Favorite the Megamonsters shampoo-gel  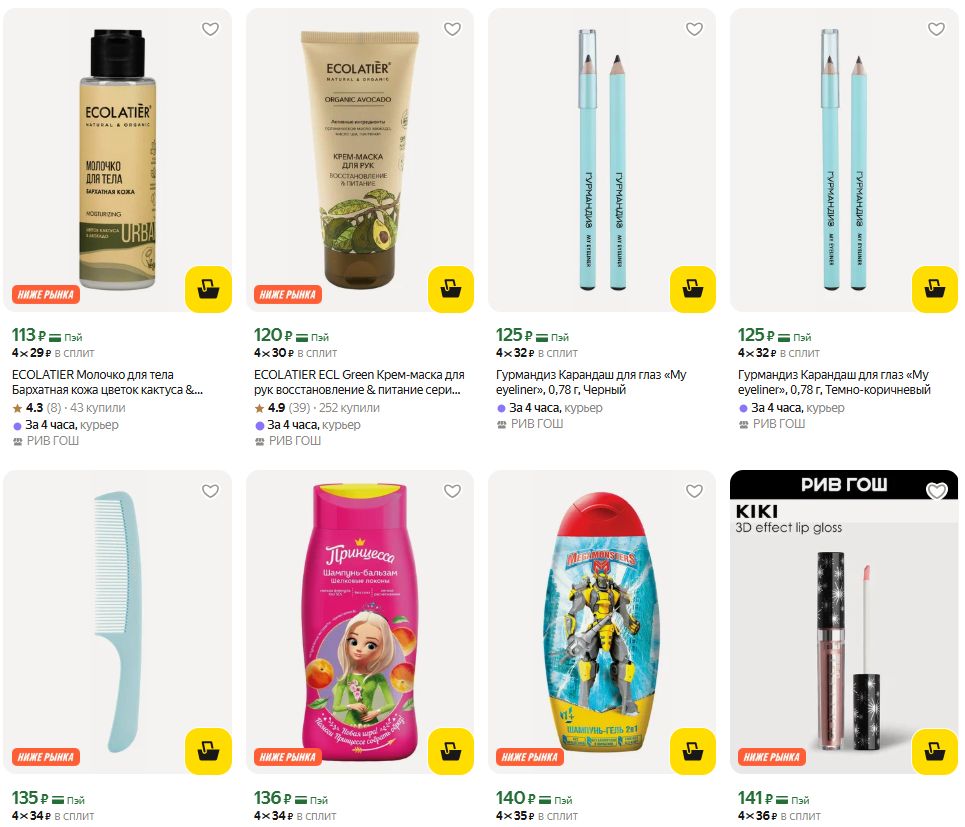click(694, 491)
